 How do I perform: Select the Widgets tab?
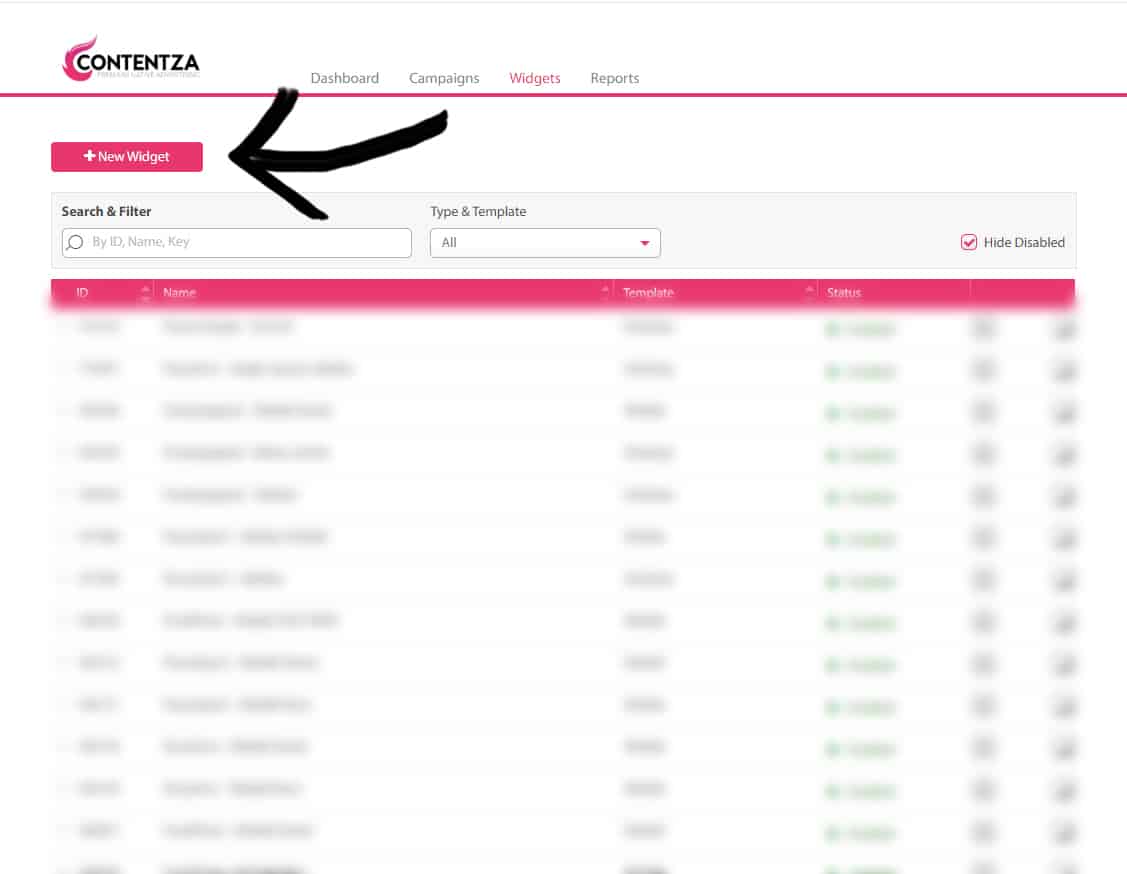click(x=534, y=78)
